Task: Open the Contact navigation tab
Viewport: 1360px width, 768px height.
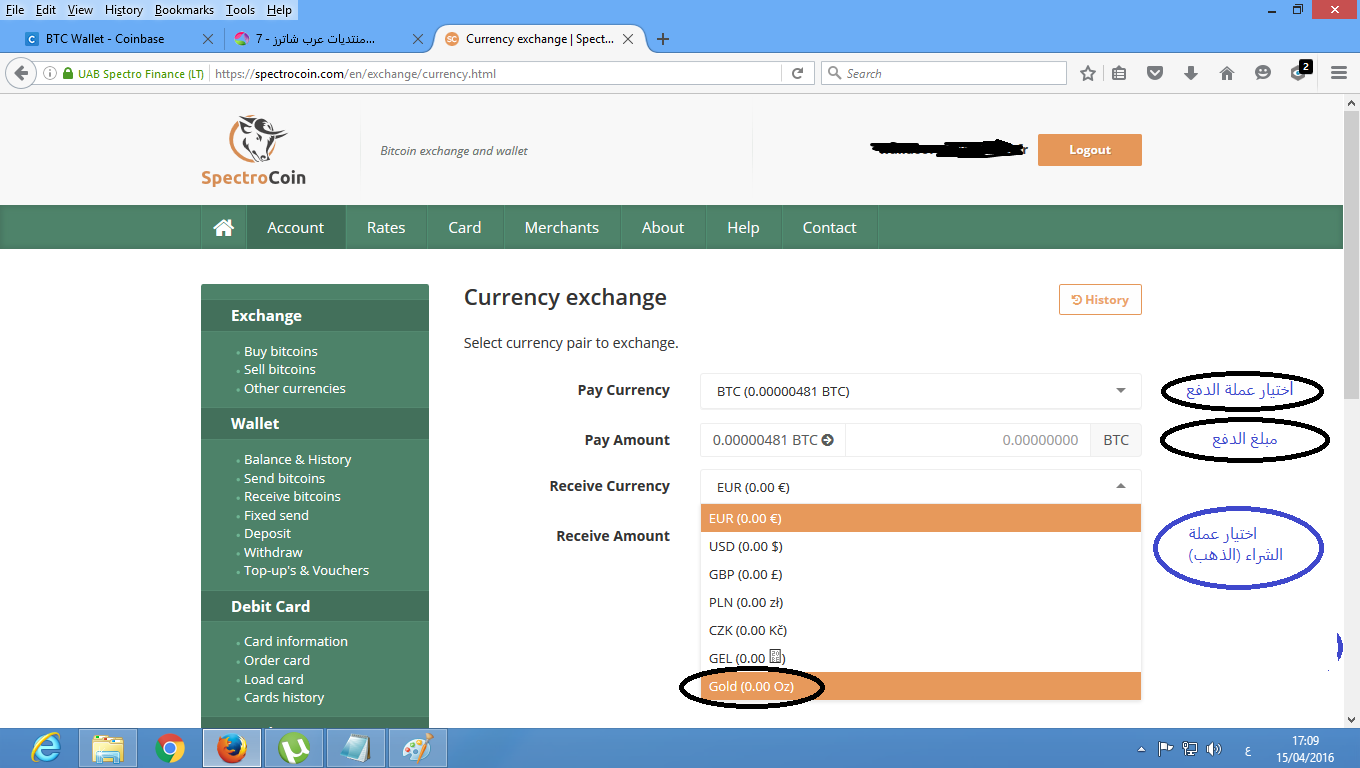Action: 829,228
